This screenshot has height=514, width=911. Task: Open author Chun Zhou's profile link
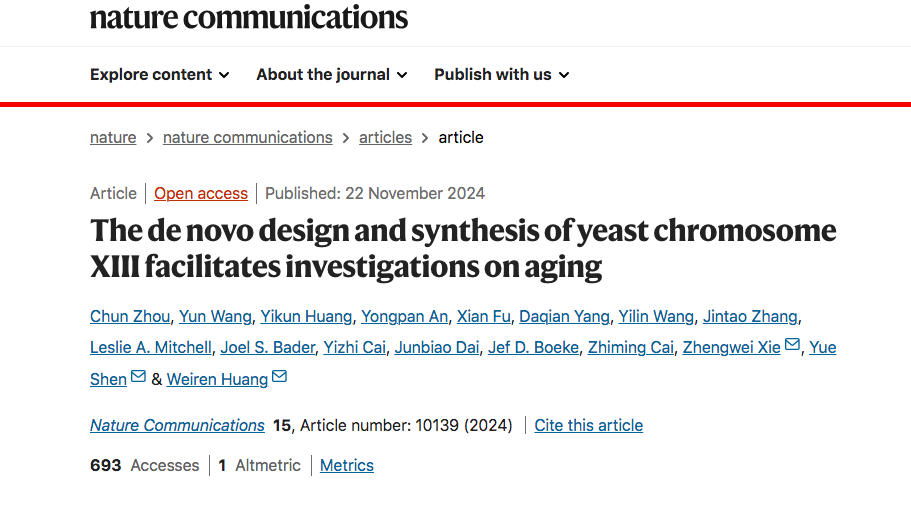click(x=130, y=317)
